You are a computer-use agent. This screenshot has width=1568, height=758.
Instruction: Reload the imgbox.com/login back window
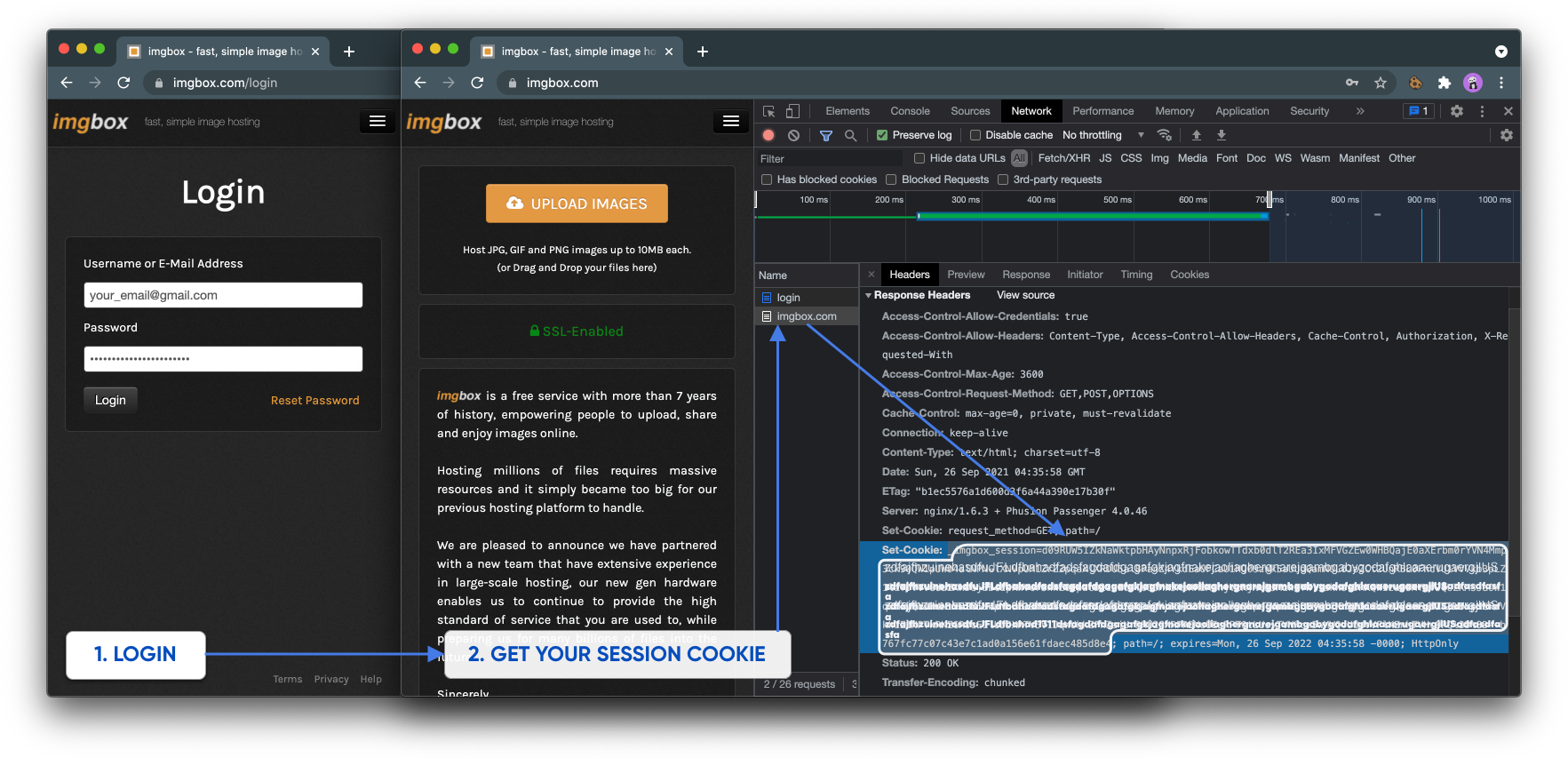(123, 83)
